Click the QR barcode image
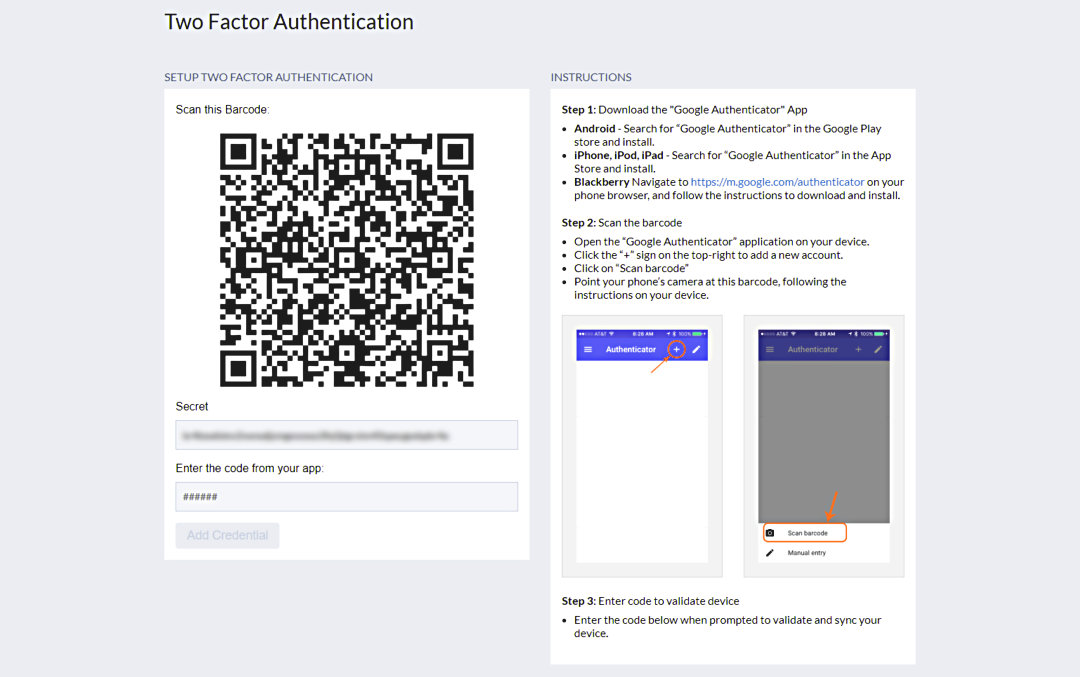Image resolution: width=1080 pixels, height=677 pixels. 346,260
